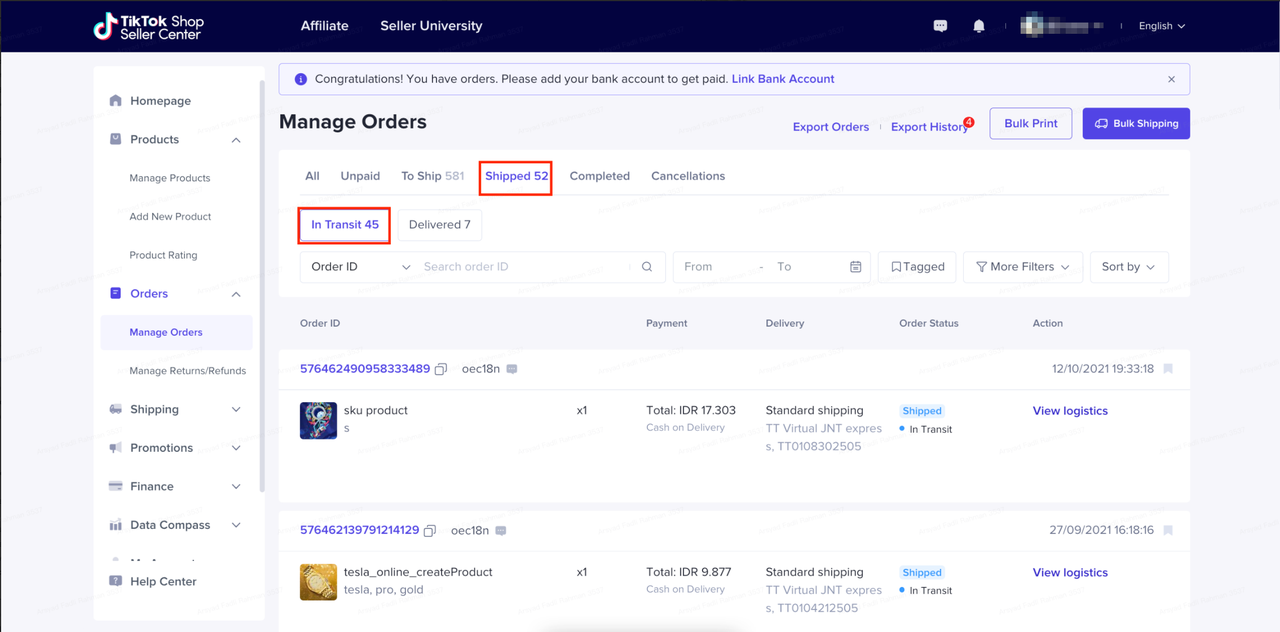This screenshot has width=1280, height=632.
Task: Open the Sort by dropdown
Action: click(x=1128, y=267)
